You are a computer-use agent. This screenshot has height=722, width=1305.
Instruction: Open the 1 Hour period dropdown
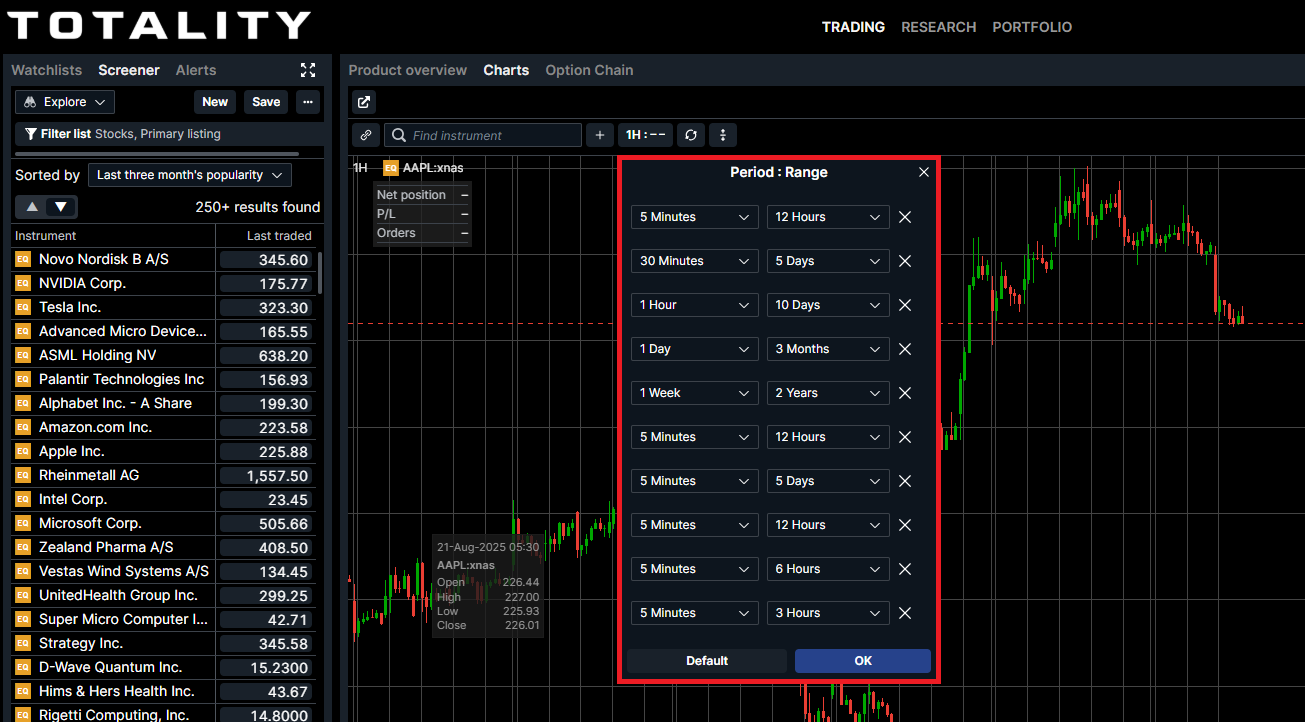(x=695, y=305)
